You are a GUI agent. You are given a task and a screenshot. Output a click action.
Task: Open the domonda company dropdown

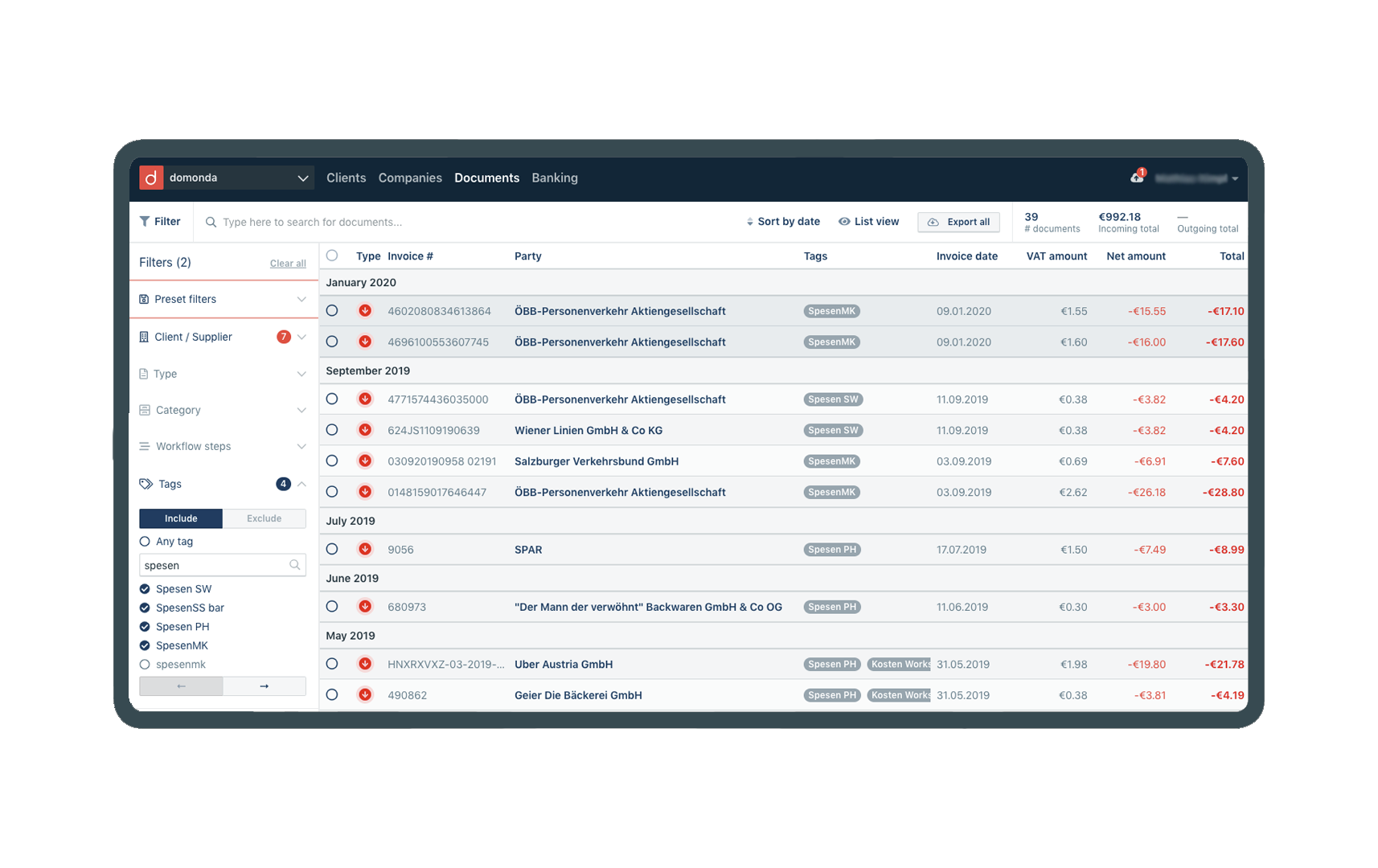point(302,178)
